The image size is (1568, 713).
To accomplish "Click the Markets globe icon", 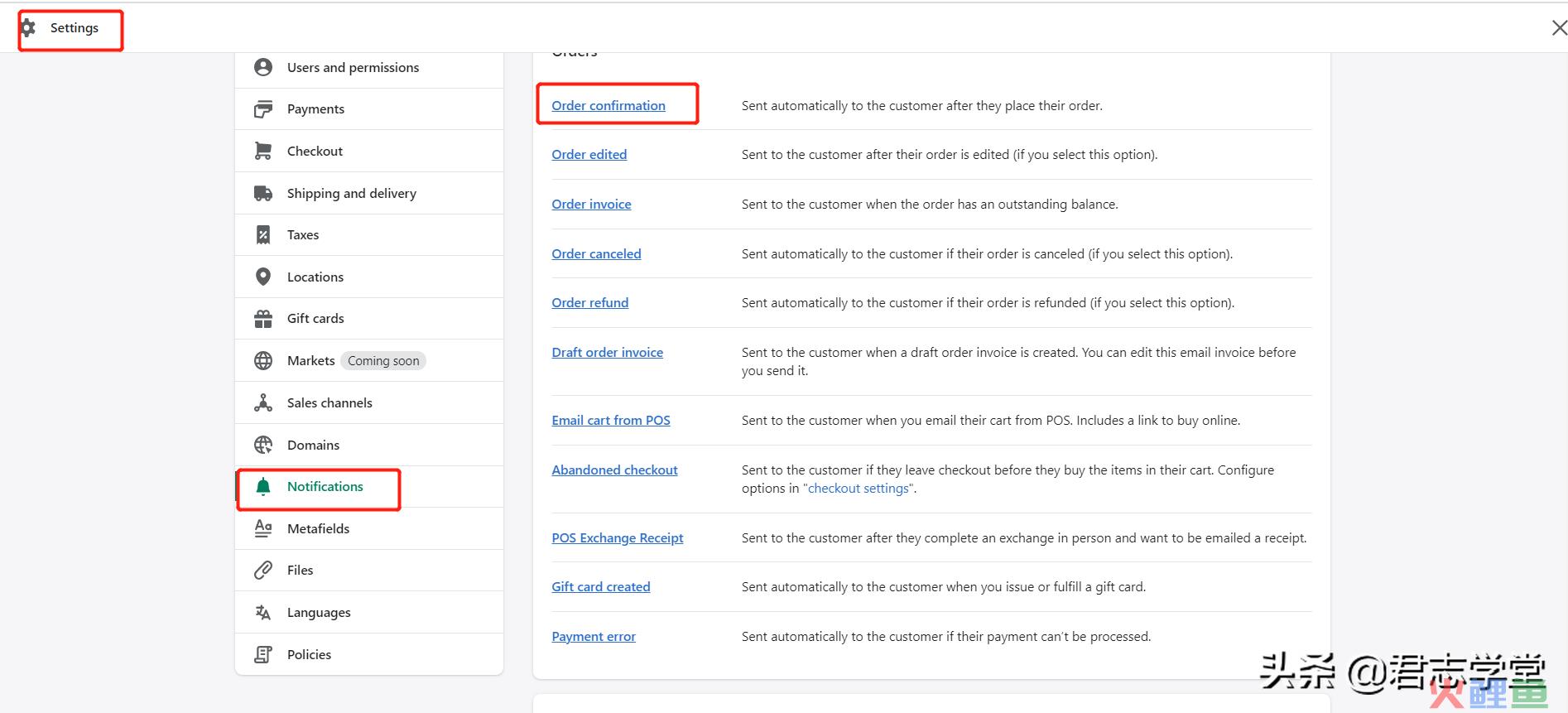I will click(x=263, y=360).
